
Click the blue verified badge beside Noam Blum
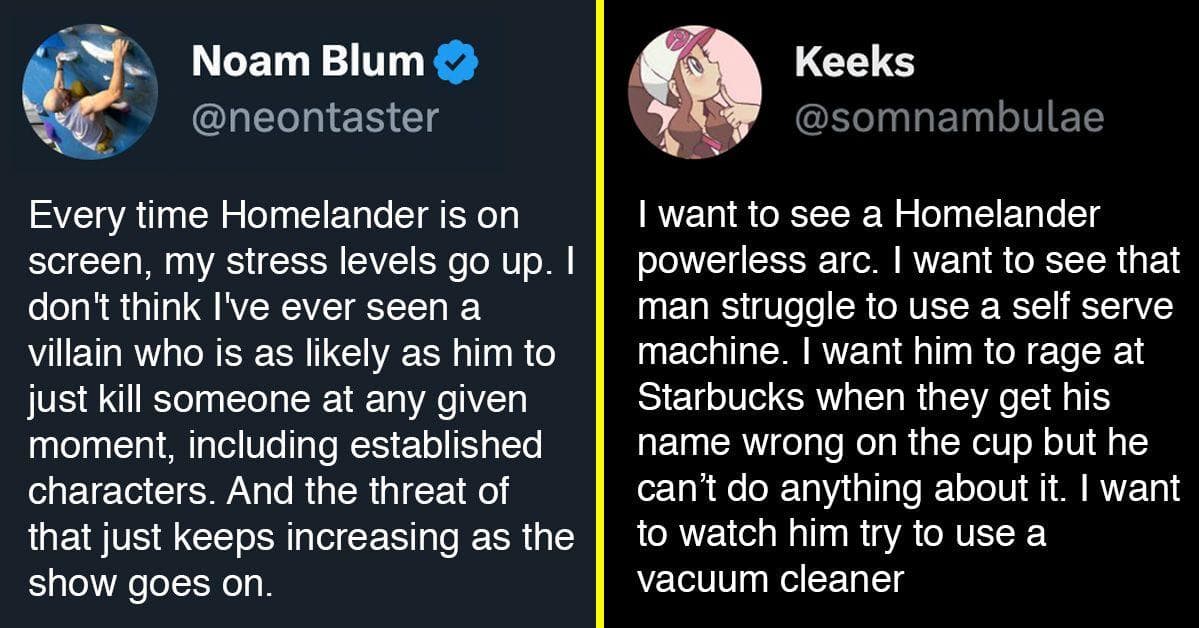point(458,65)
